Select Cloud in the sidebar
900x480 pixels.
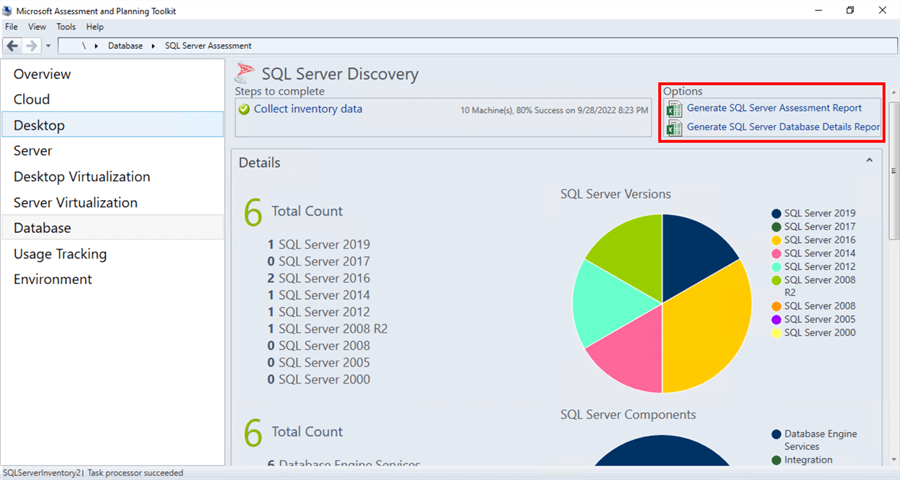112,99
